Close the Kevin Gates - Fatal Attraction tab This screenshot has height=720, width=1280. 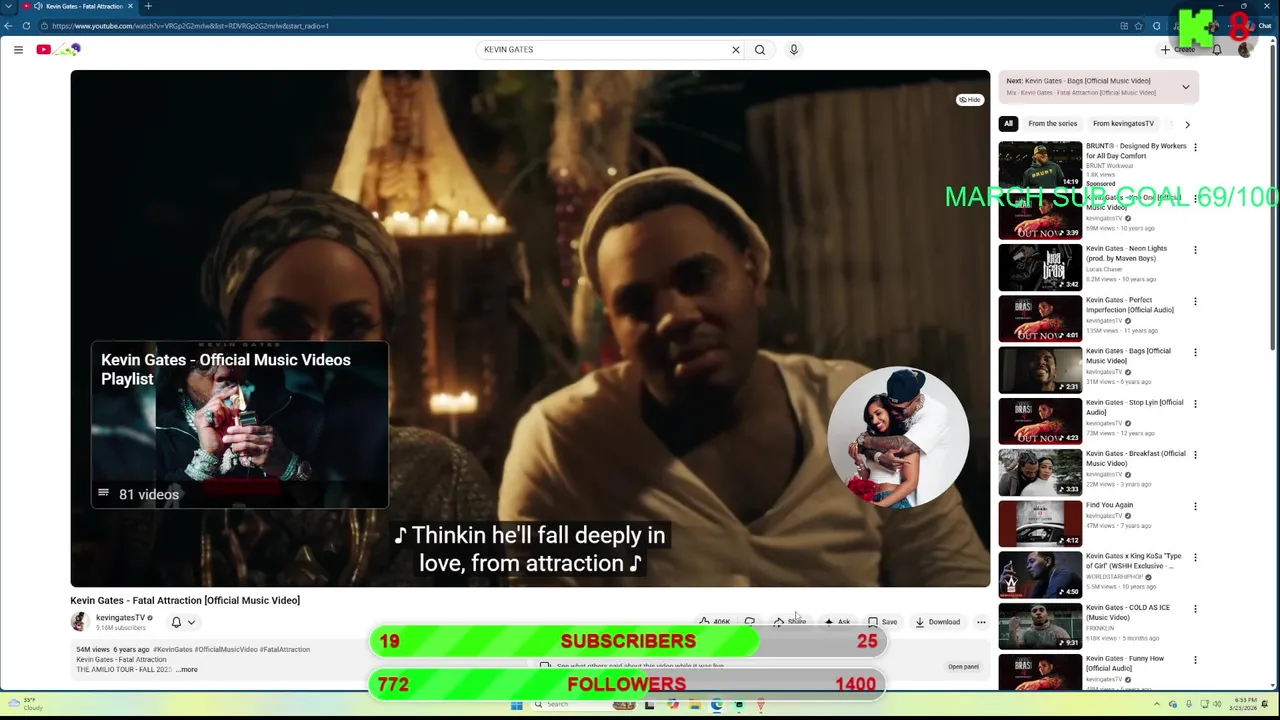pyautogui.click(x=130, y=6)
